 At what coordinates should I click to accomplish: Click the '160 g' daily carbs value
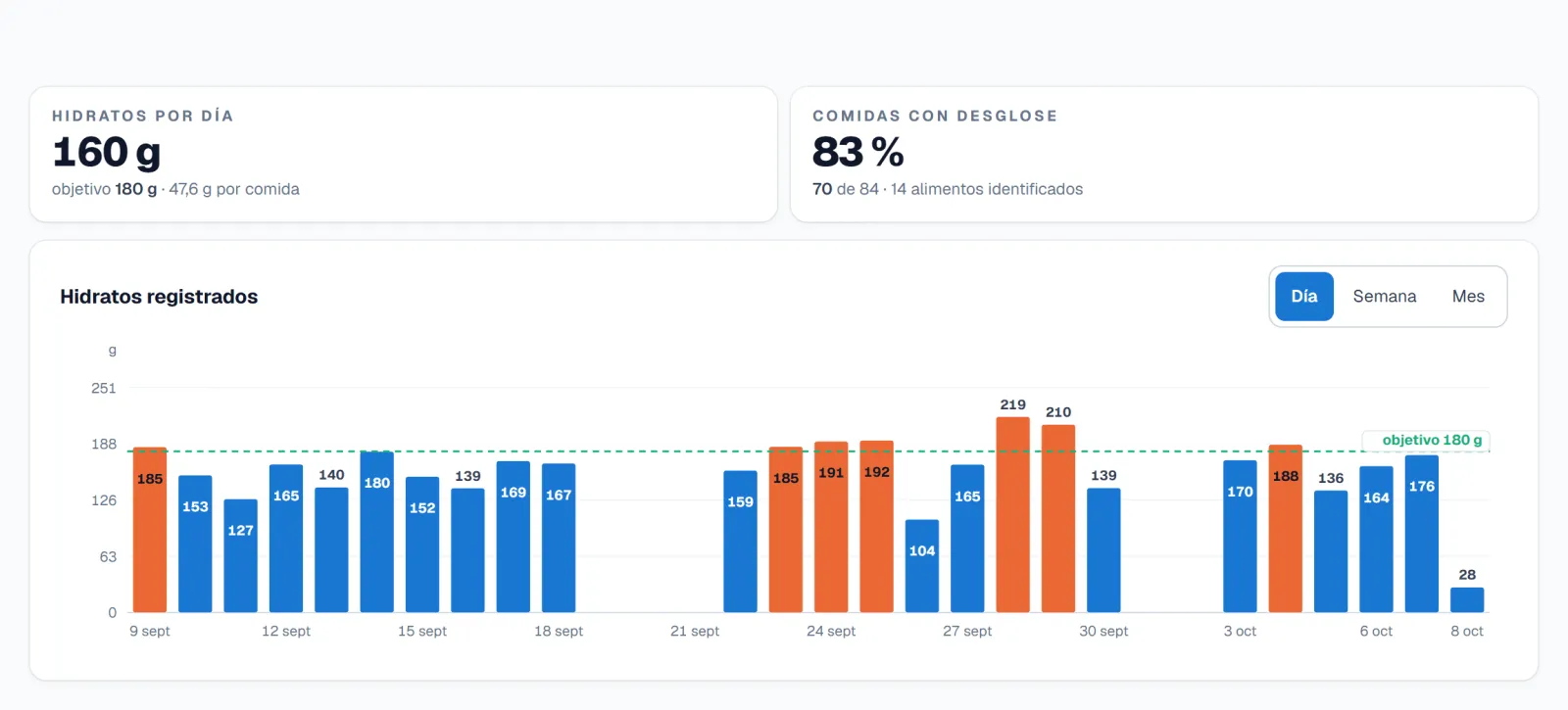pyautogui.click(x=106, y=152)
